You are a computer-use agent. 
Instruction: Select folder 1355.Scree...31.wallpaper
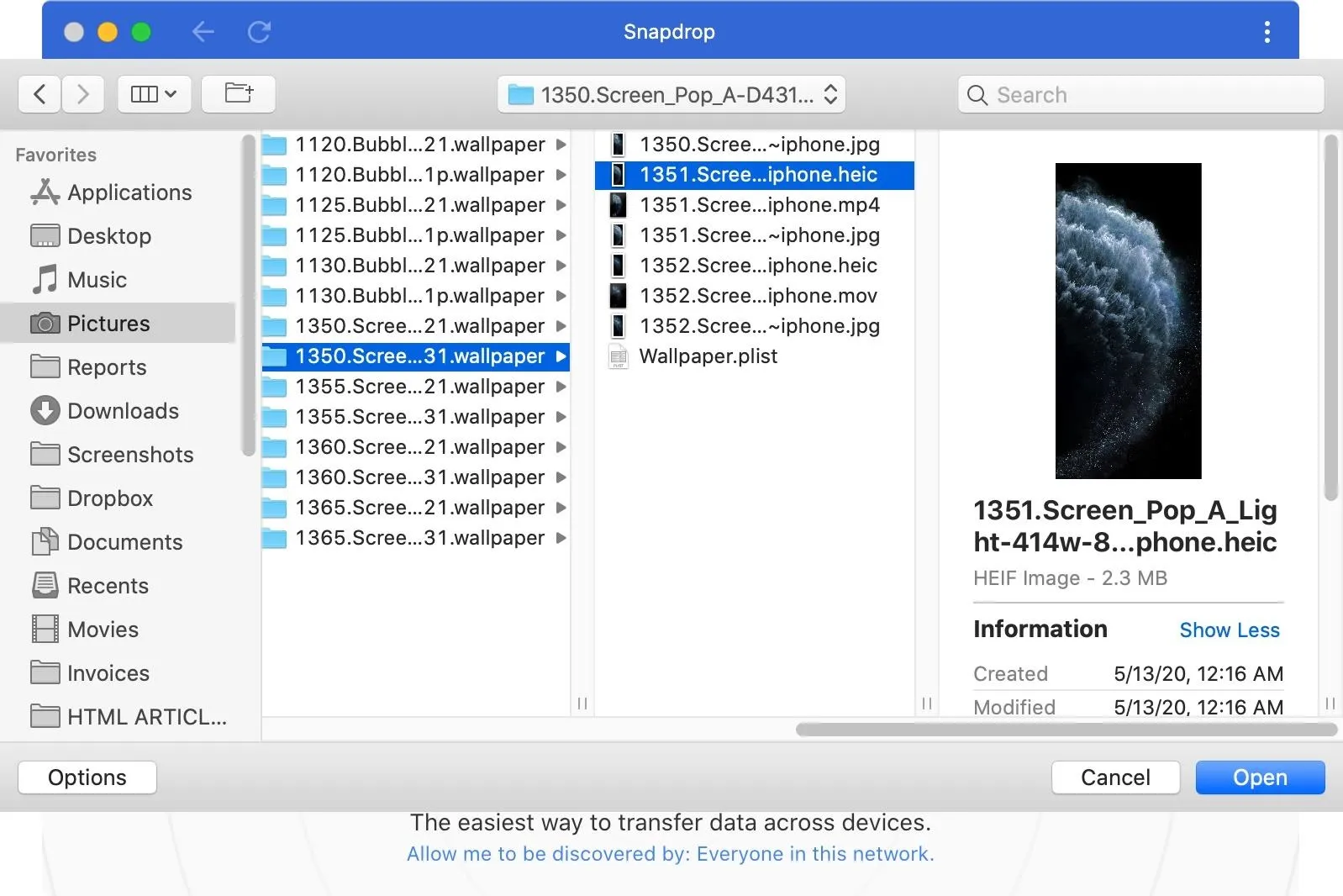tap(416, 417)
